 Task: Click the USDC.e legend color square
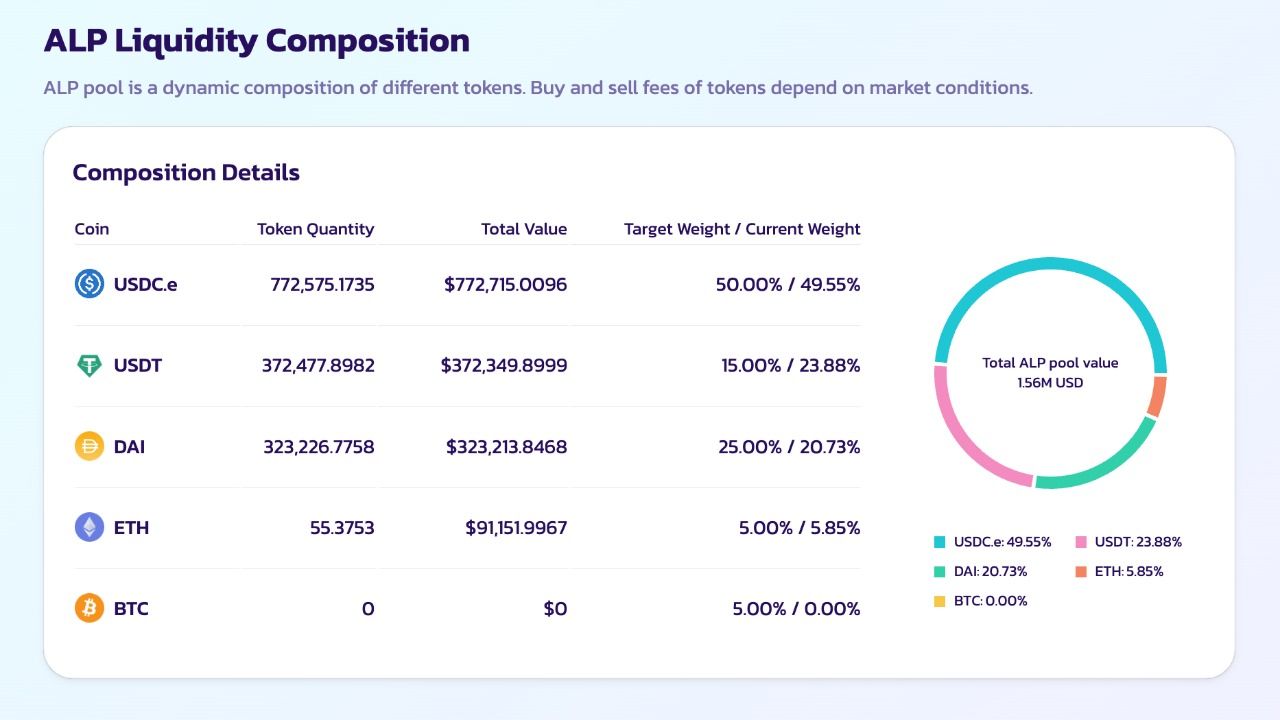[x=939, y=542]
